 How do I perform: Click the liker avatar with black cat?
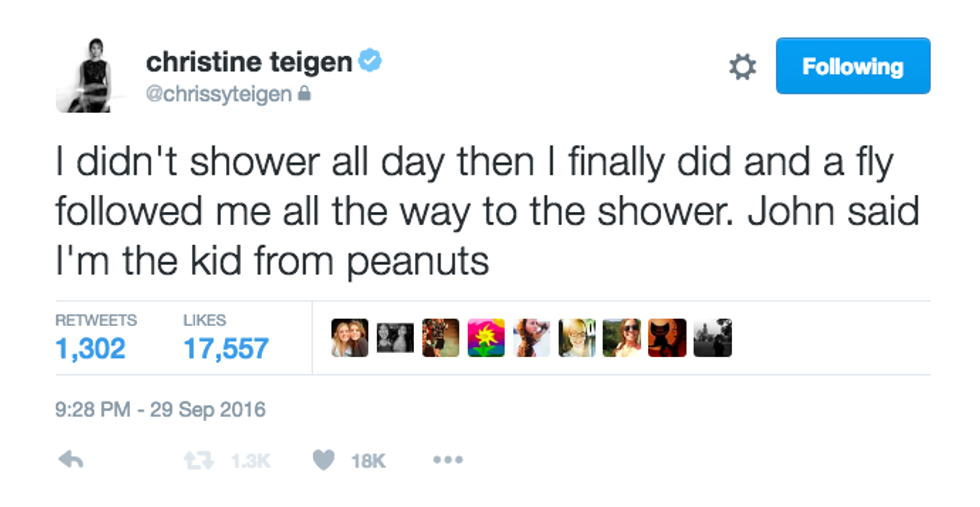click(667, 338)
